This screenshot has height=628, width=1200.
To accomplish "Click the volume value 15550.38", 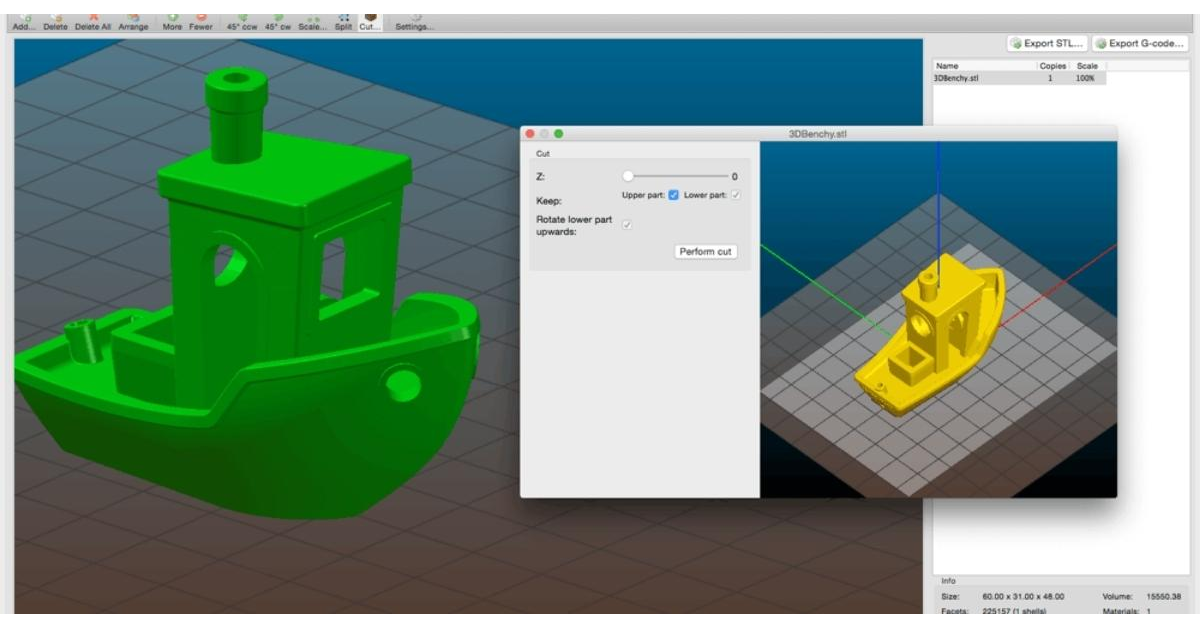I will (1165, 596).
